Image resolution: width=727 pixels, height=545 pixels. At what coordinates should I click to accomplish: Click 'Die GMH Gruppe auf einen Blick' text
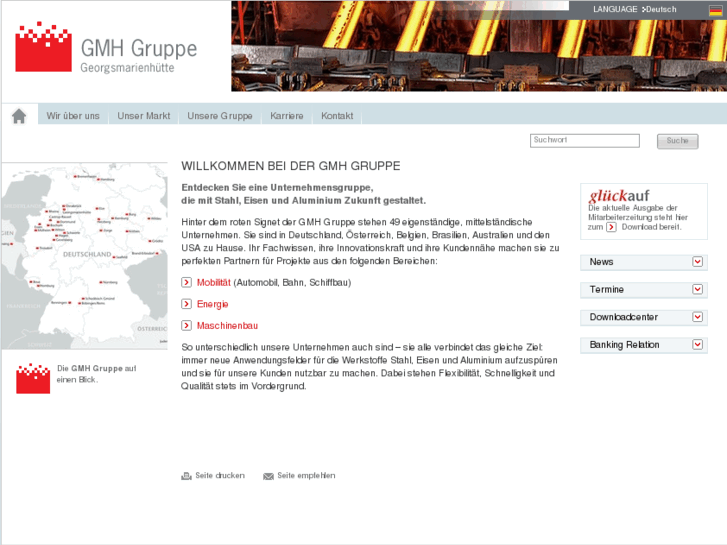pos(96,374)
